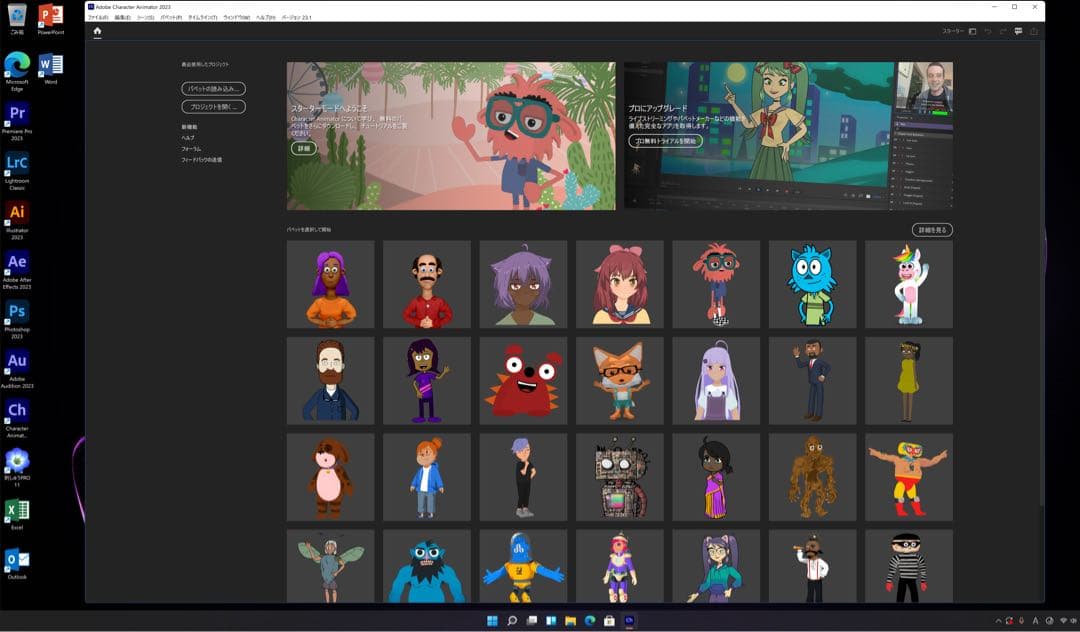
Task: Open the chat feedback icon at top right
Action: click(x=1018, y=31)
